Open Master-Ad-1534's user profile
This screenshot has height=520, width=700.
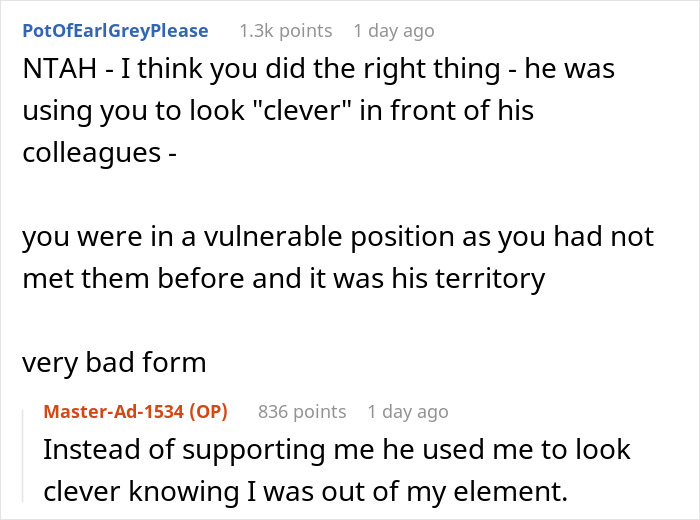click(119, 411)
